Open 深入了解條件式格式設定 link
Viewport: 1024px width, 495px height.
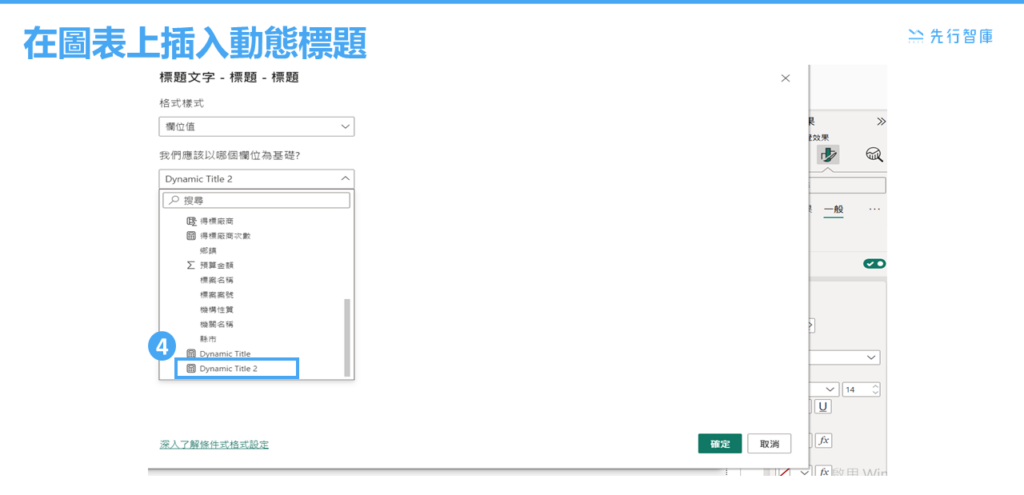[214, 445]
